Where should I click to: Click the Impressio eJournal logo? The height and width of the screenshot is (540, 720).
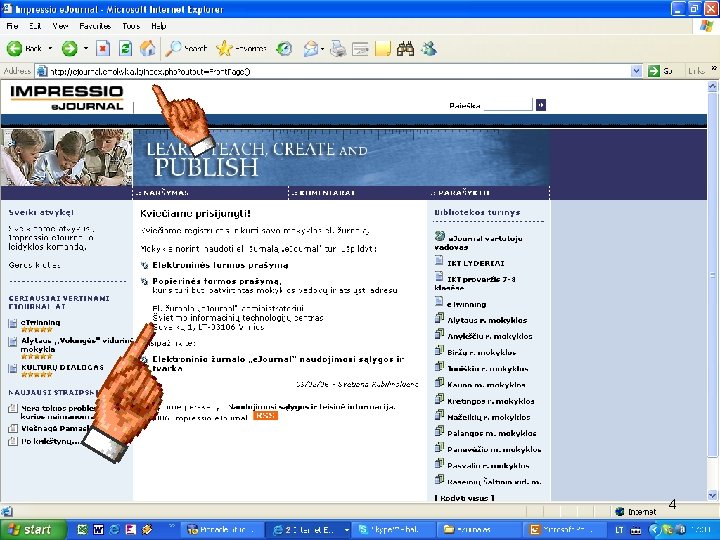pos(67,98)
